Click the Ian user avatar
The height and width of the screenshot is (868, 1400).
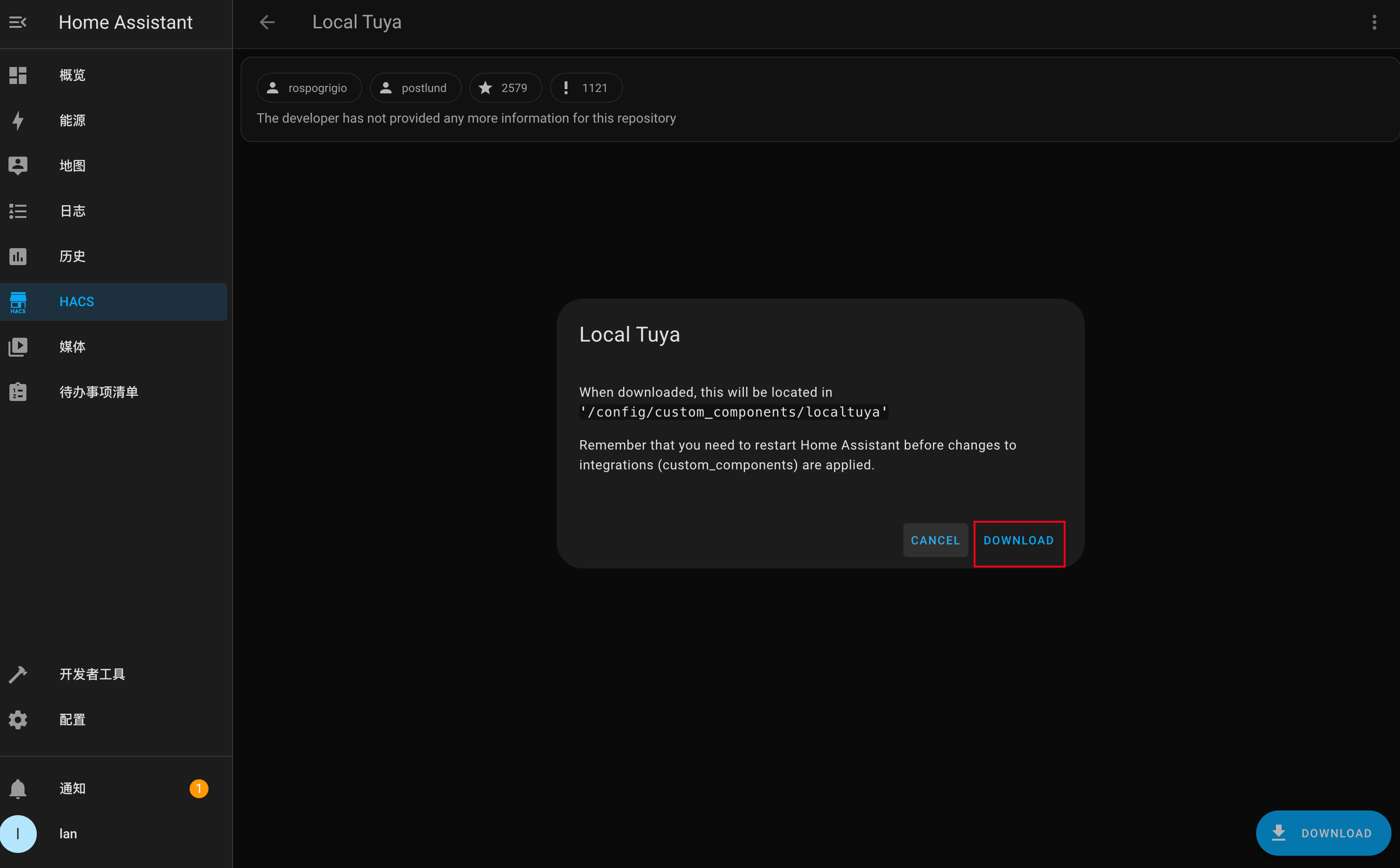pyautogui.click(x=18, y=834)
